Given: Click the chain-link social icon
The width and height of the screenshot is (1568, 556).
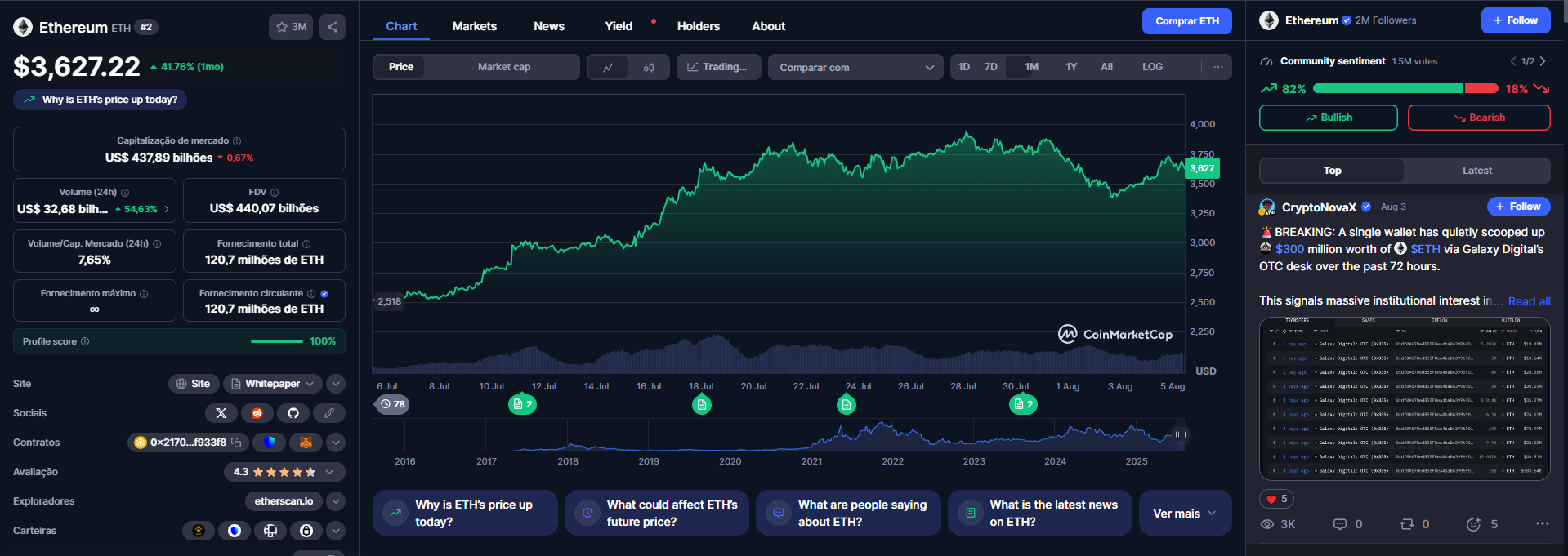Looking at the screenshot, I should [x=329, y=413].
